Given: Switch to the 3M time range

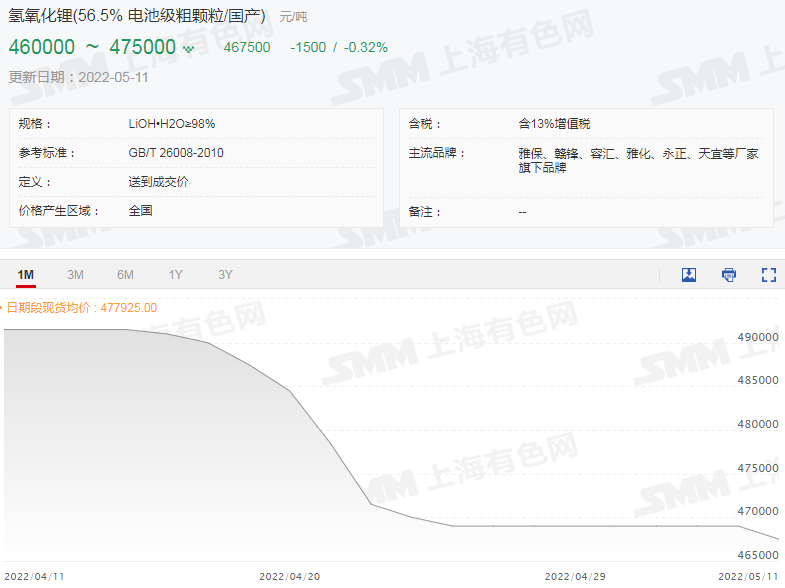Looking at the screenshot, I should point(75,275).
